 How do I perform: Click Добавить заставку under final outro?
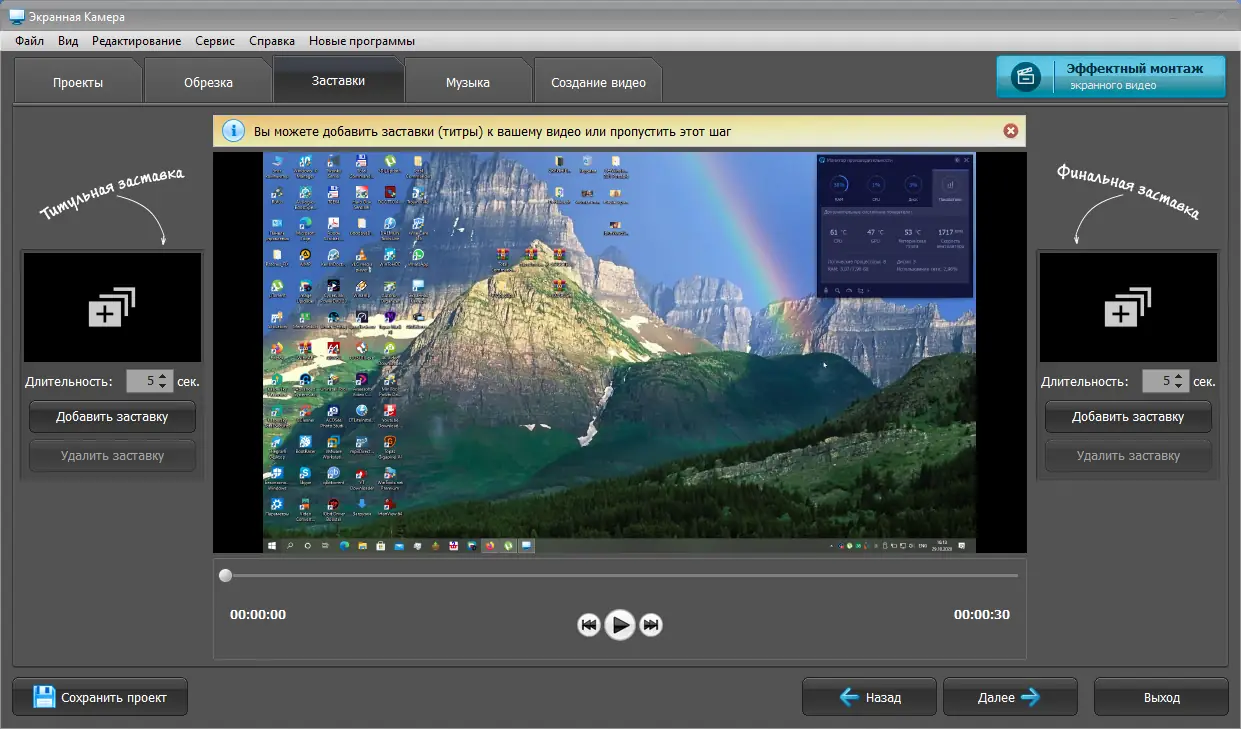[1128, 417]
